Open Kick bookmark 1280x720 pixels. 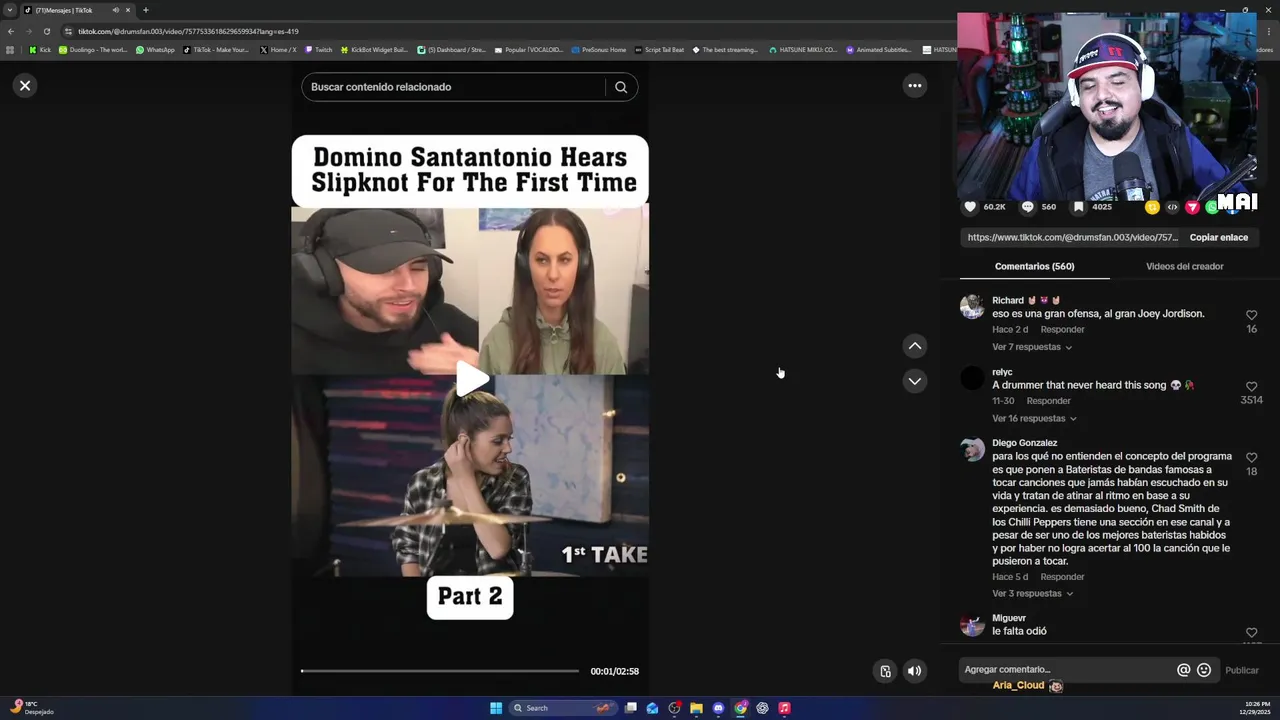[40, 49]
